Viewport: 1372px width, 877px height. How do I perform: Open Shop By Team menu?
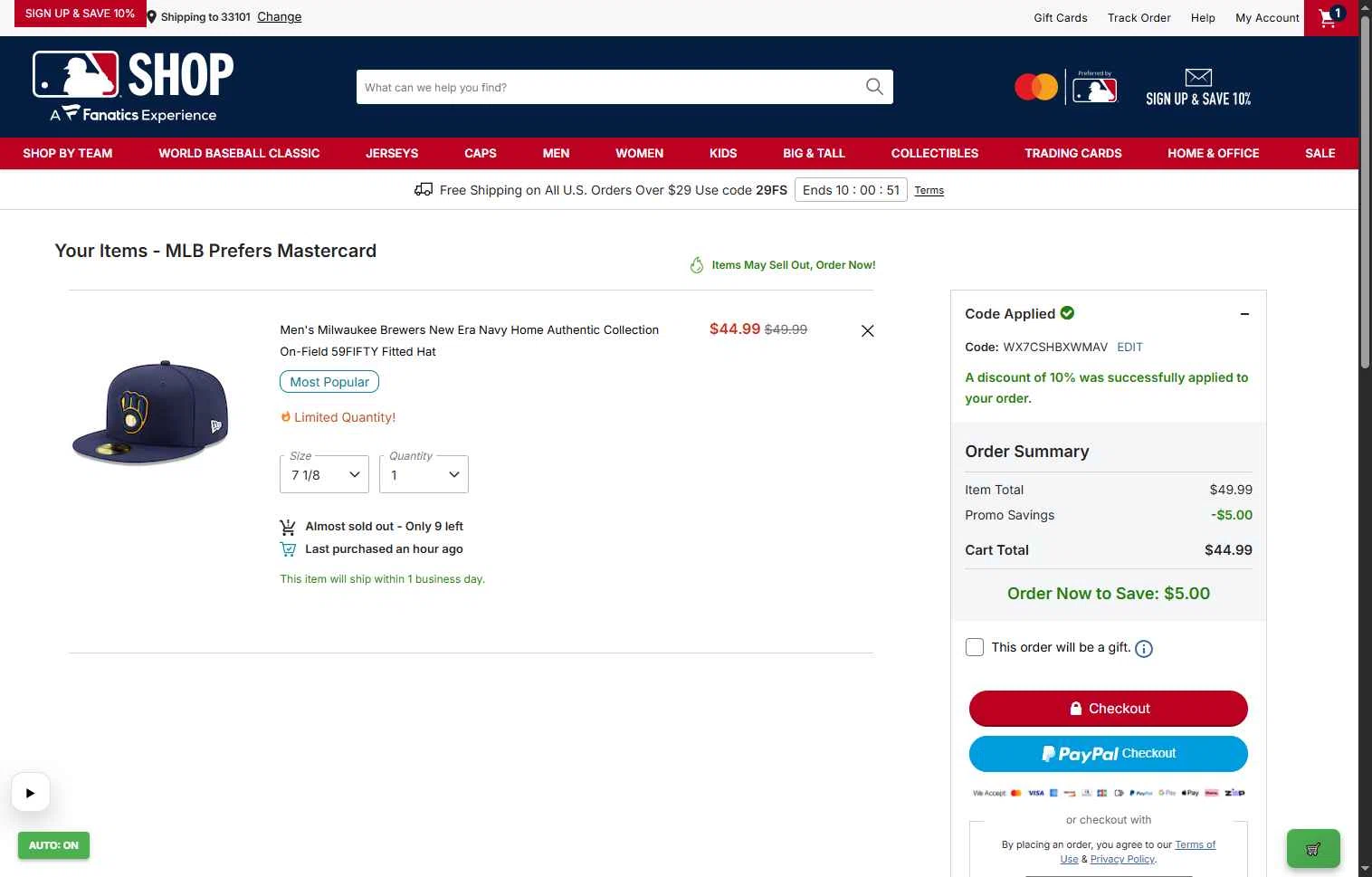pyautogui.click(x=68, y=153)
